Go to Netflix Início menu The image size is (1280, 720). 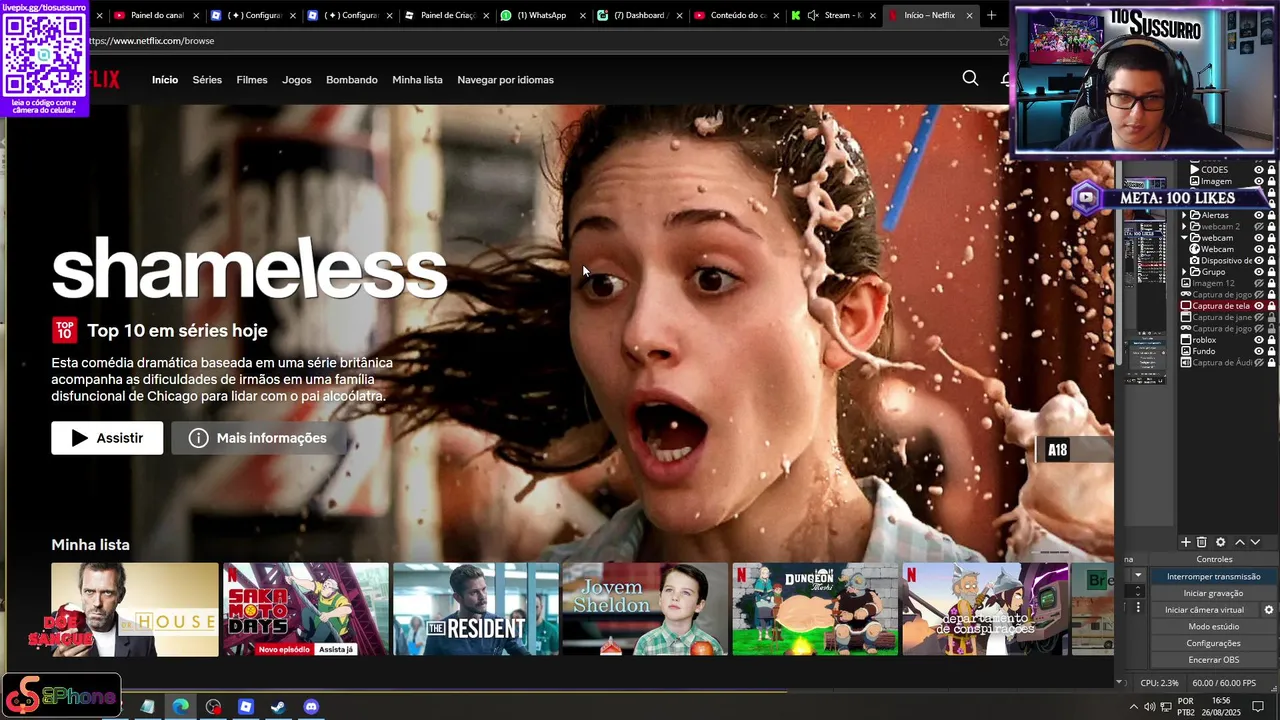click(165, 80)
